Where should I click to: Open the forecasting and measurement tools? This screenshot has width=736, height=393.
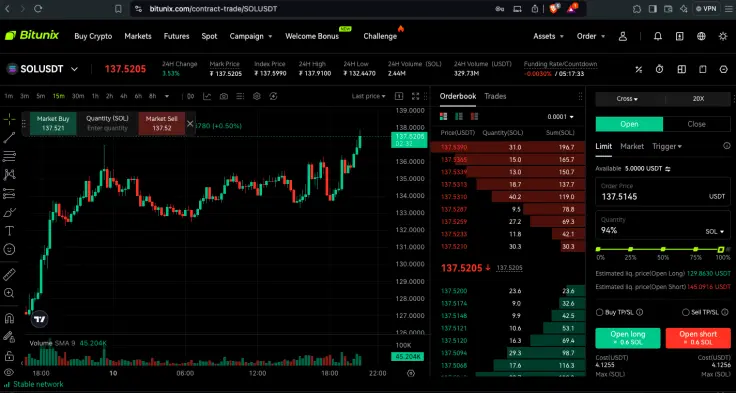point(9,193)
